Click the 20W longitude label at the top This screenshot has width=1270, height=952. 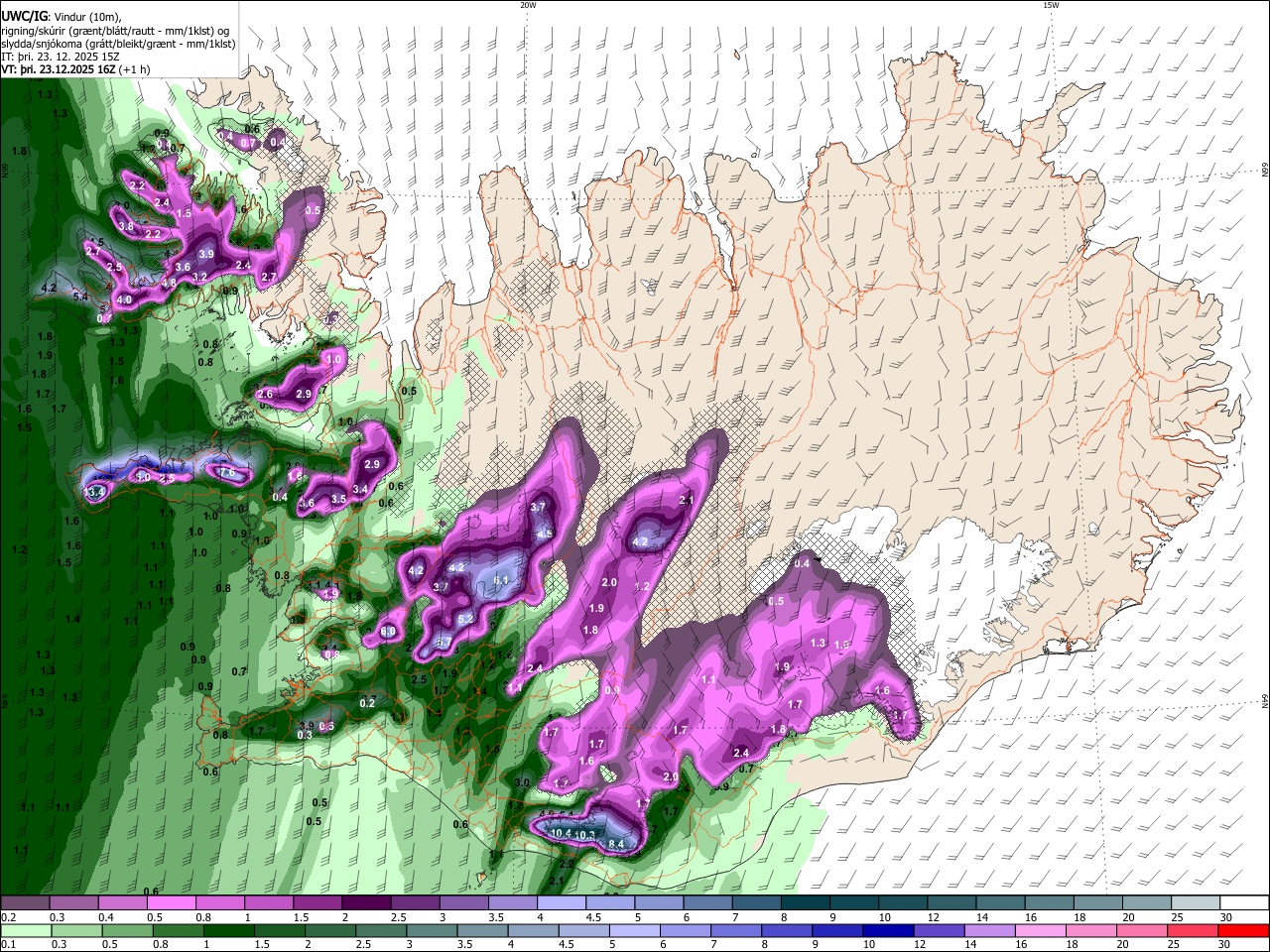(x=528, y=5)
